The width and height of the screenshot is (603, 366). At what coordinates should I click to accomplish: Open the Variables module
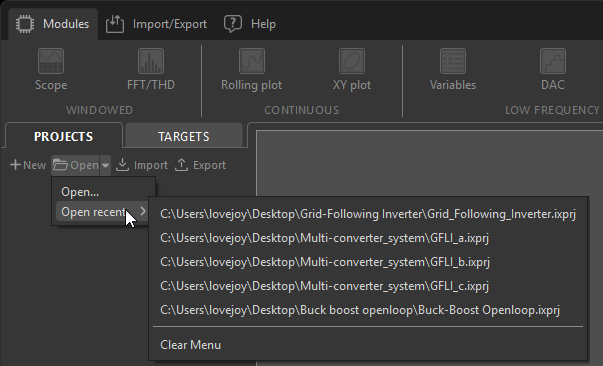click(453, 70)
